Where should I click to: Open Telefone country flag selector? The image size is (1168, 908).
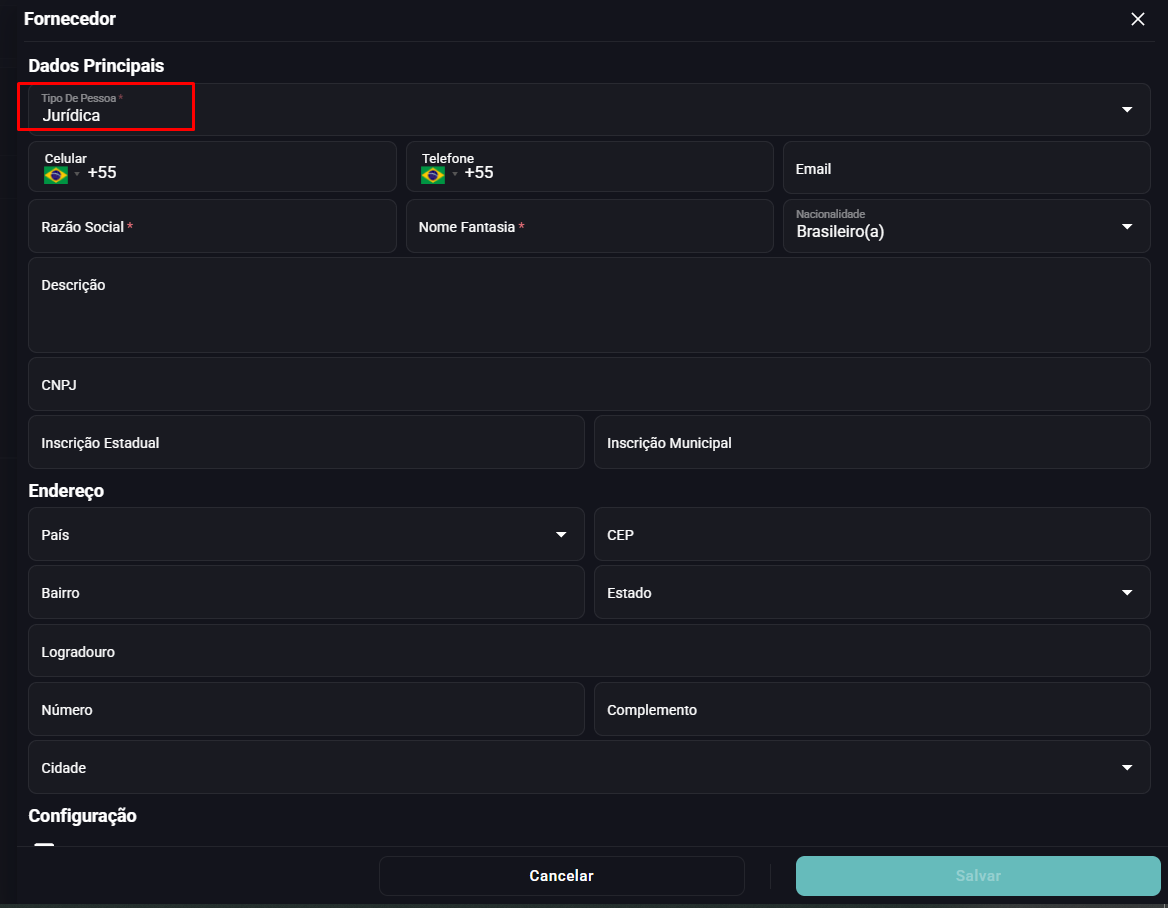(x=439, y=174)
